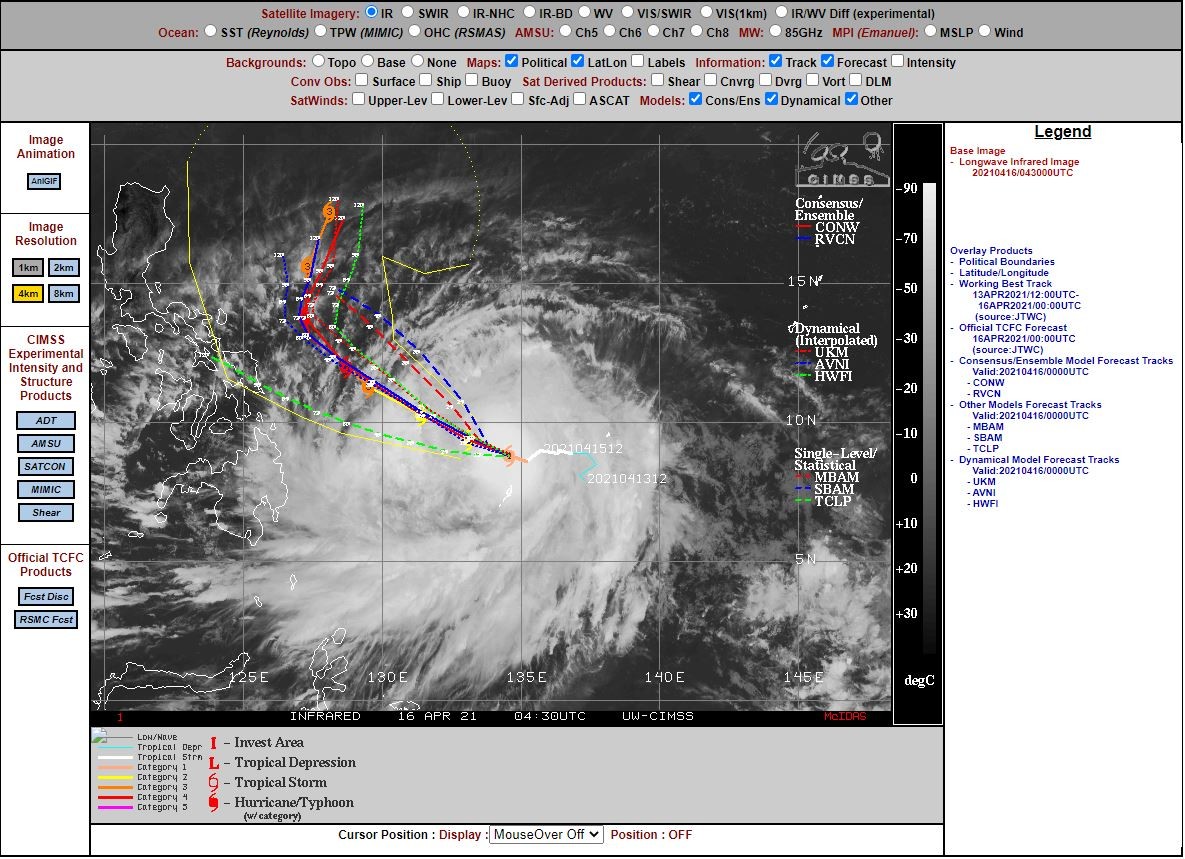Open the MouseOver Off display dropdown

click(546, 834)
